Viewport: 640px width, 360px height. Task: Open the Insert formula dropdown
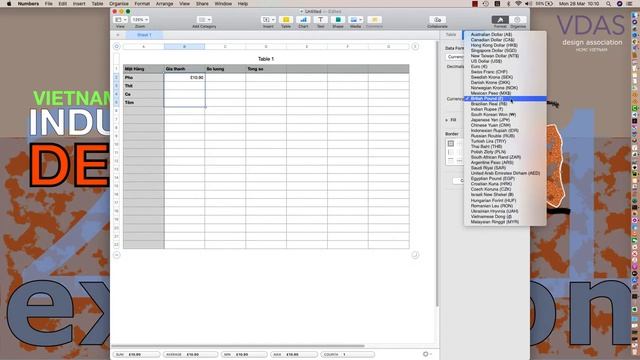click(x=268, y=20)
